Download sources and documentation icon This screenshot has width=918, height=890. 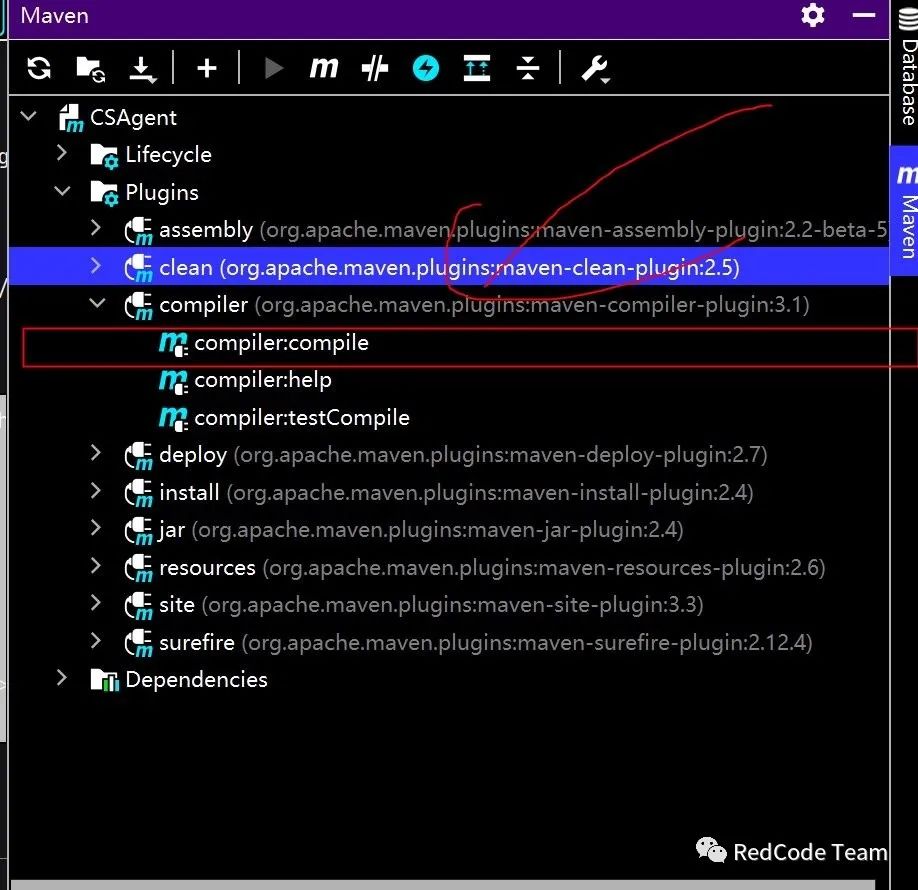142,69
